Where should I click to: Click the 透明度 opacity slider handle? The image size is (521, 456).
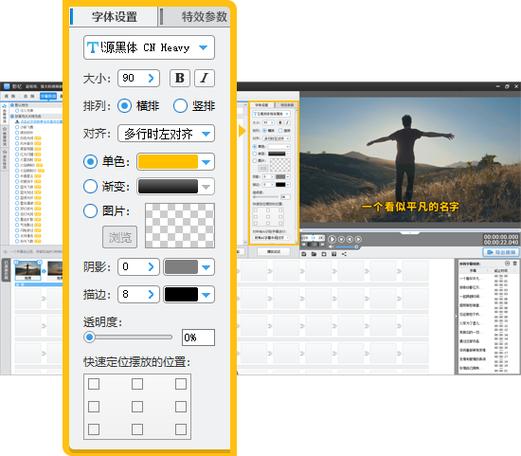(89, 337)
